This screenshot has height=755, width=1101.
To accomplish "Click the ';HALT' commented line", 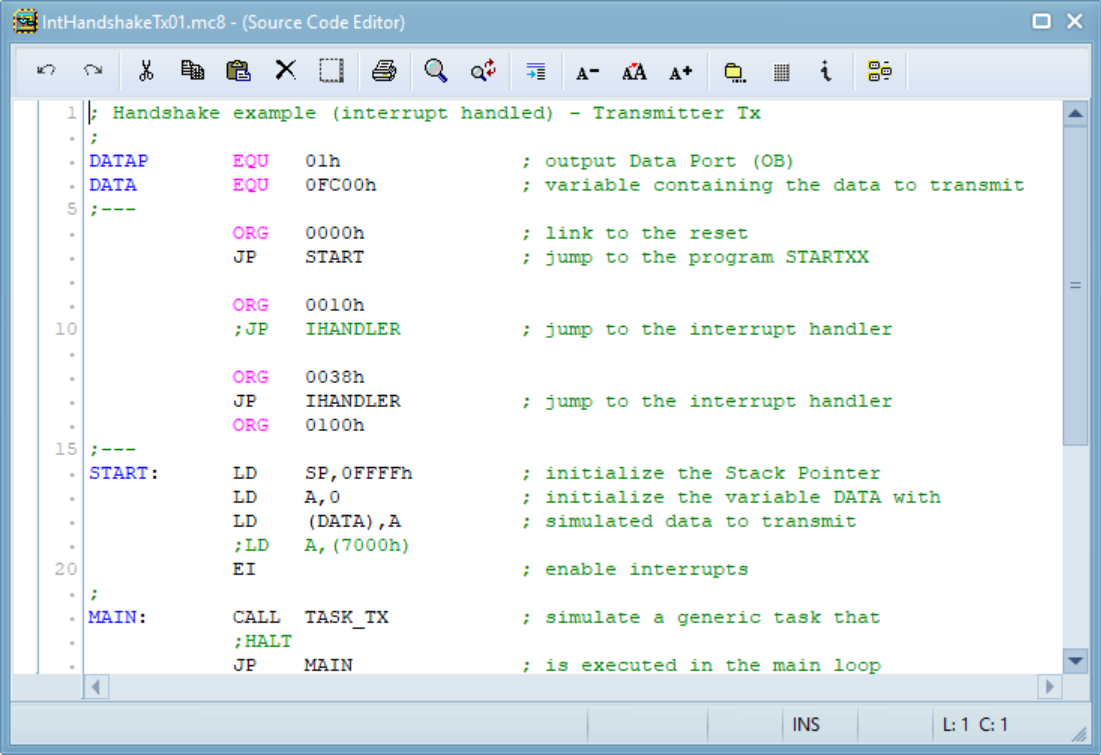I will [x=262, y=641].
